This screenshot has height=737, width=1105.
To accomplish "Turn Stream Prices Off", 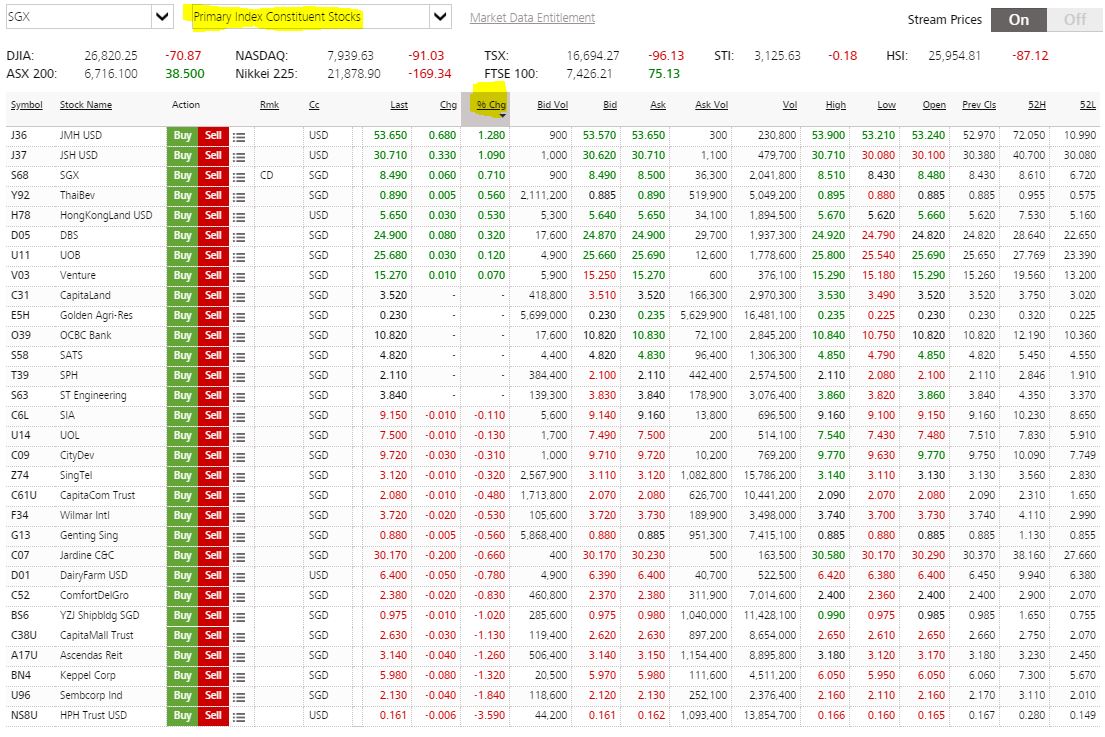I will pos(1074,20).
